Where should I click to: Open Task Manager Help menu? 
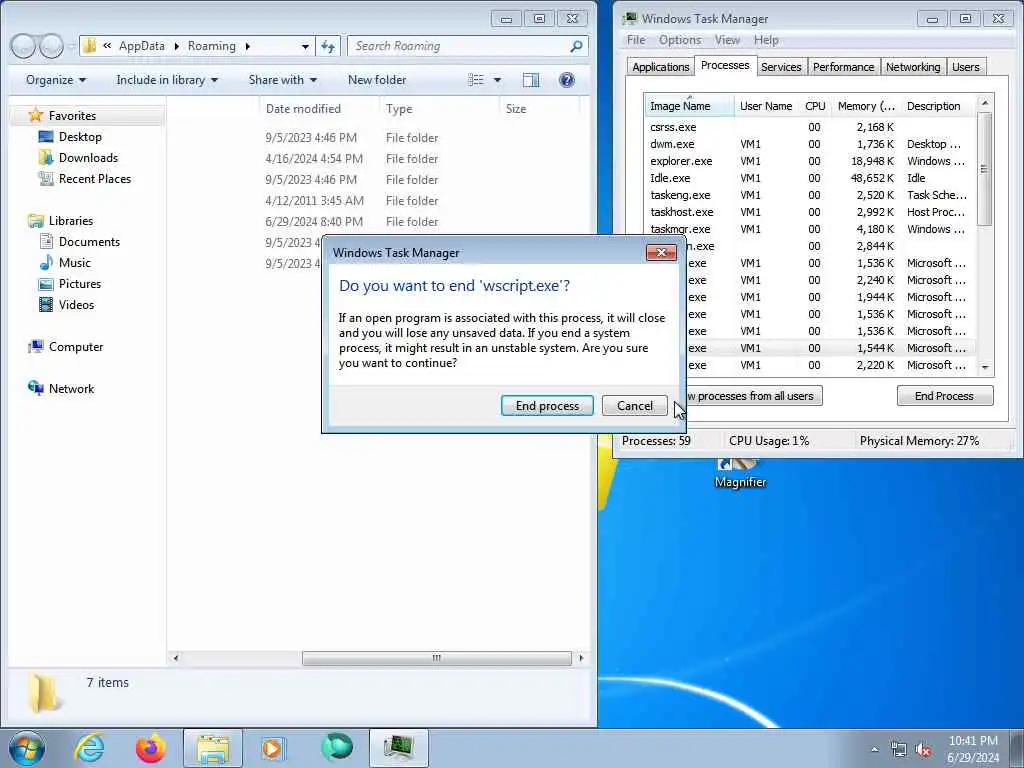click(x=766, y=40)
